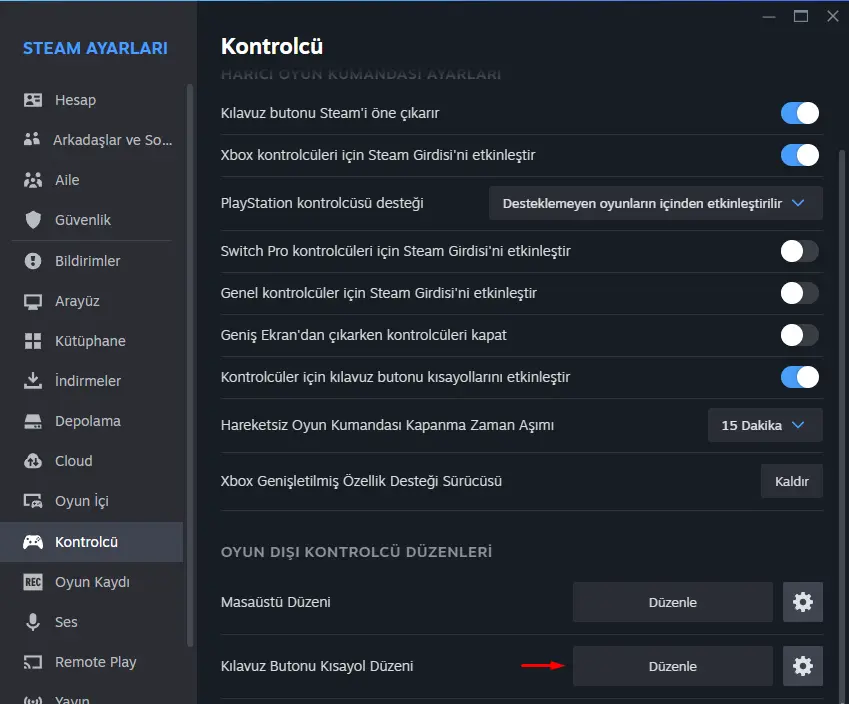Open gear settings for Masaüstü Düzeni

[803, 602]
